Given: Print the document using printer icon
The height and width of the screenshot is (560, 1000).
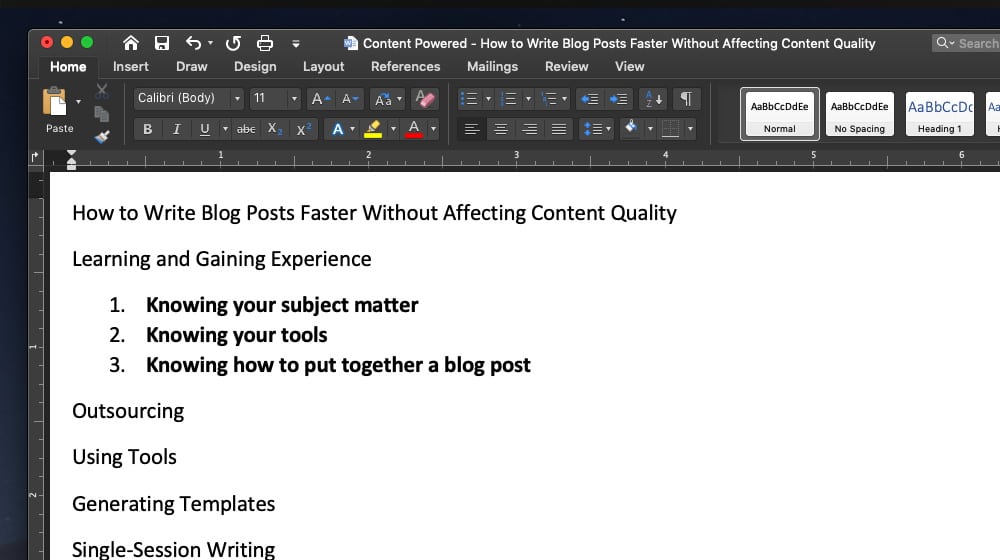Looking at the screenshot, I should 264,43.
